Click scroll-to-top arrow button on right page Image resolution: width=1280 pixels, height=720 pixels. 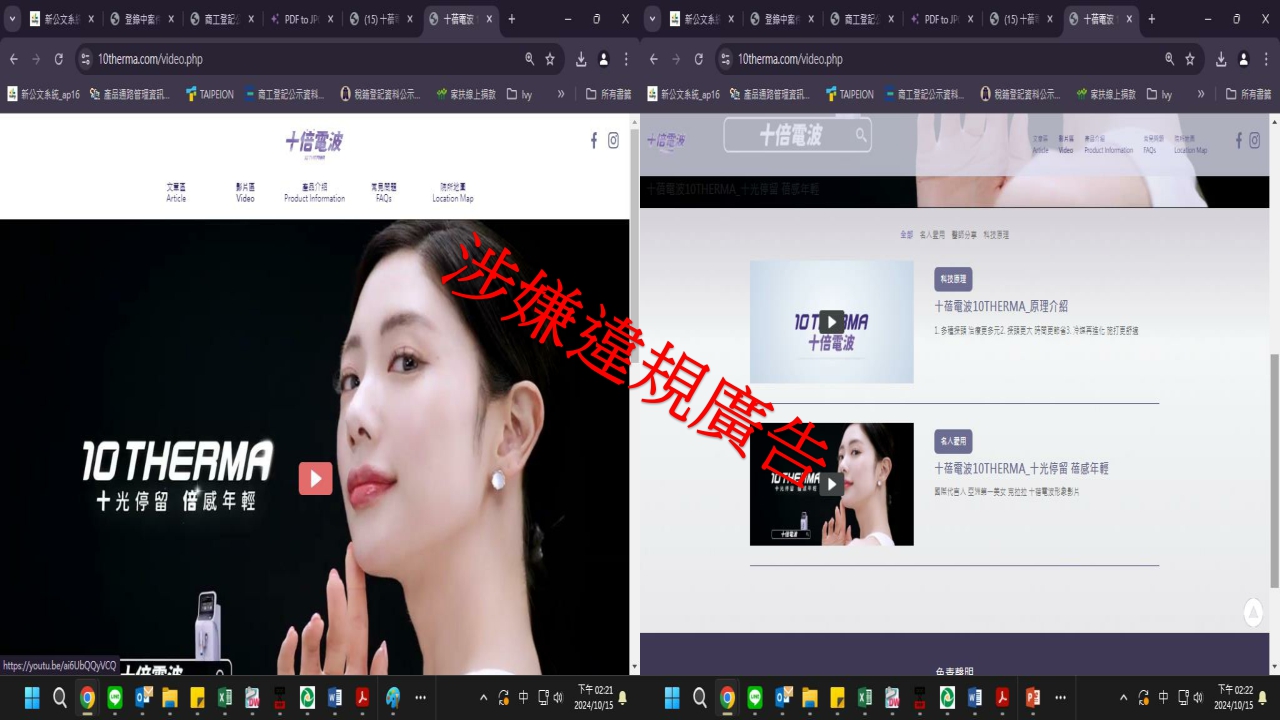(1253, 612)
